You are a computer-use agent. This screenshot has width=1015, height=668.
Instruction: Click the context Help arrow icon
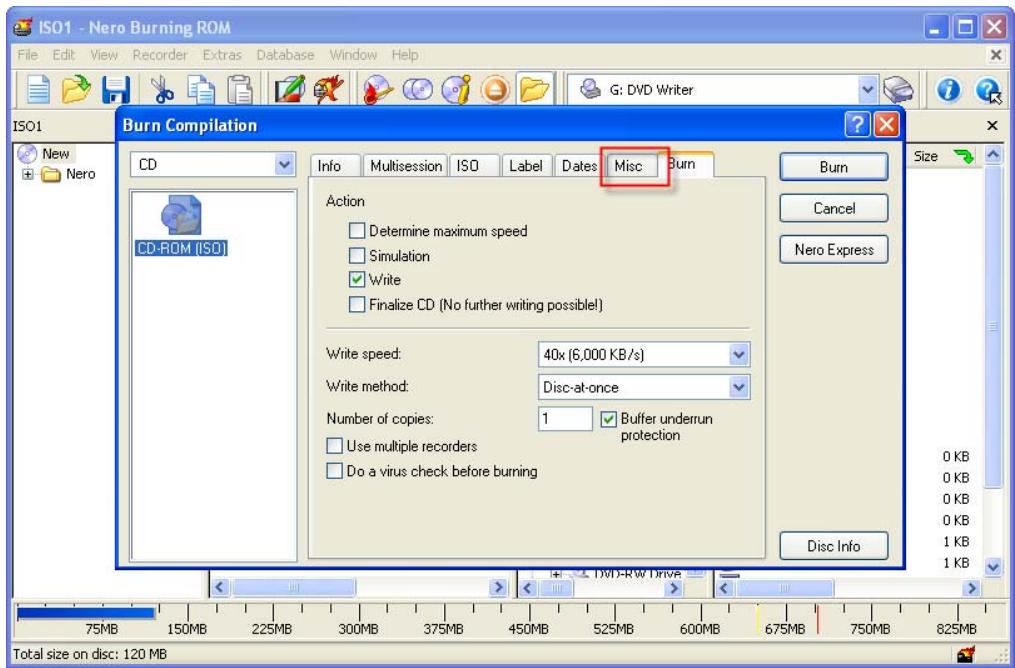tap(988, 90)
